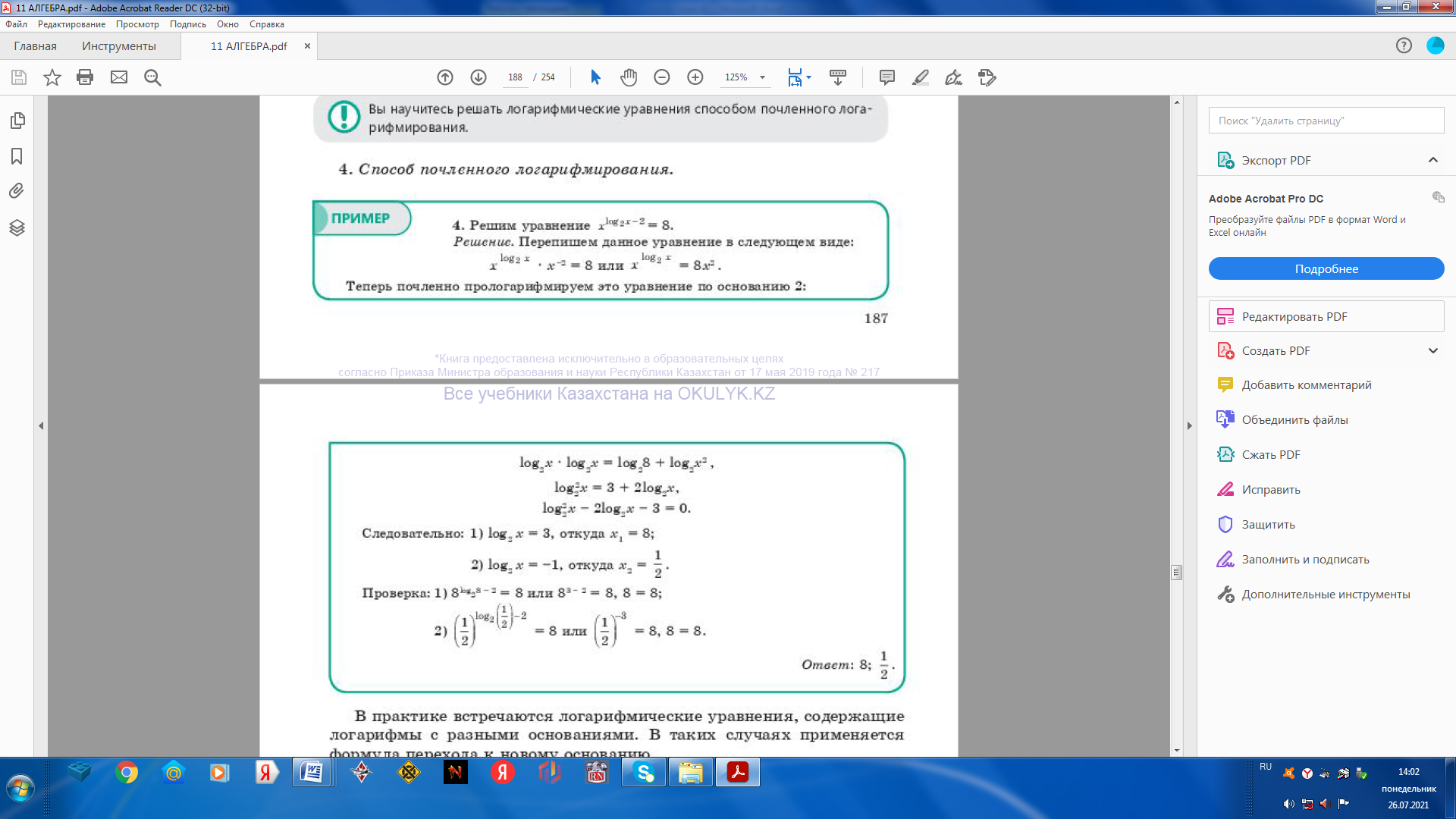Viewport: 1456px width, 819px height.
Task: Add bookmark with star icon
Action: tap(52, 77)
